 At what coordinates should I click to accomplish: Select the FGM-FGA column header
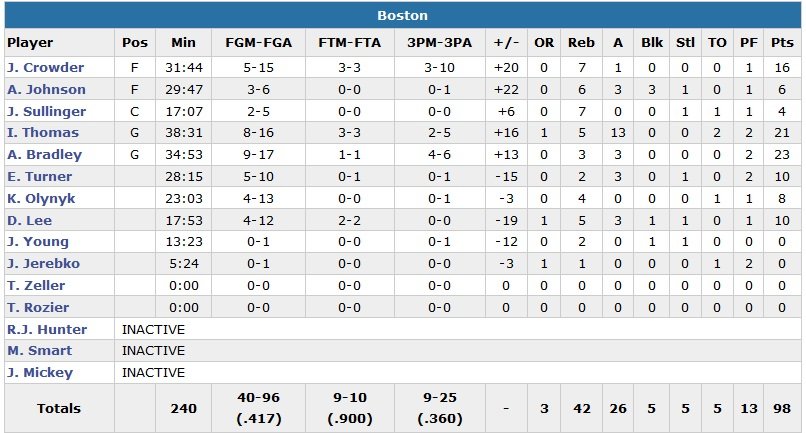(x=259, y=43)
